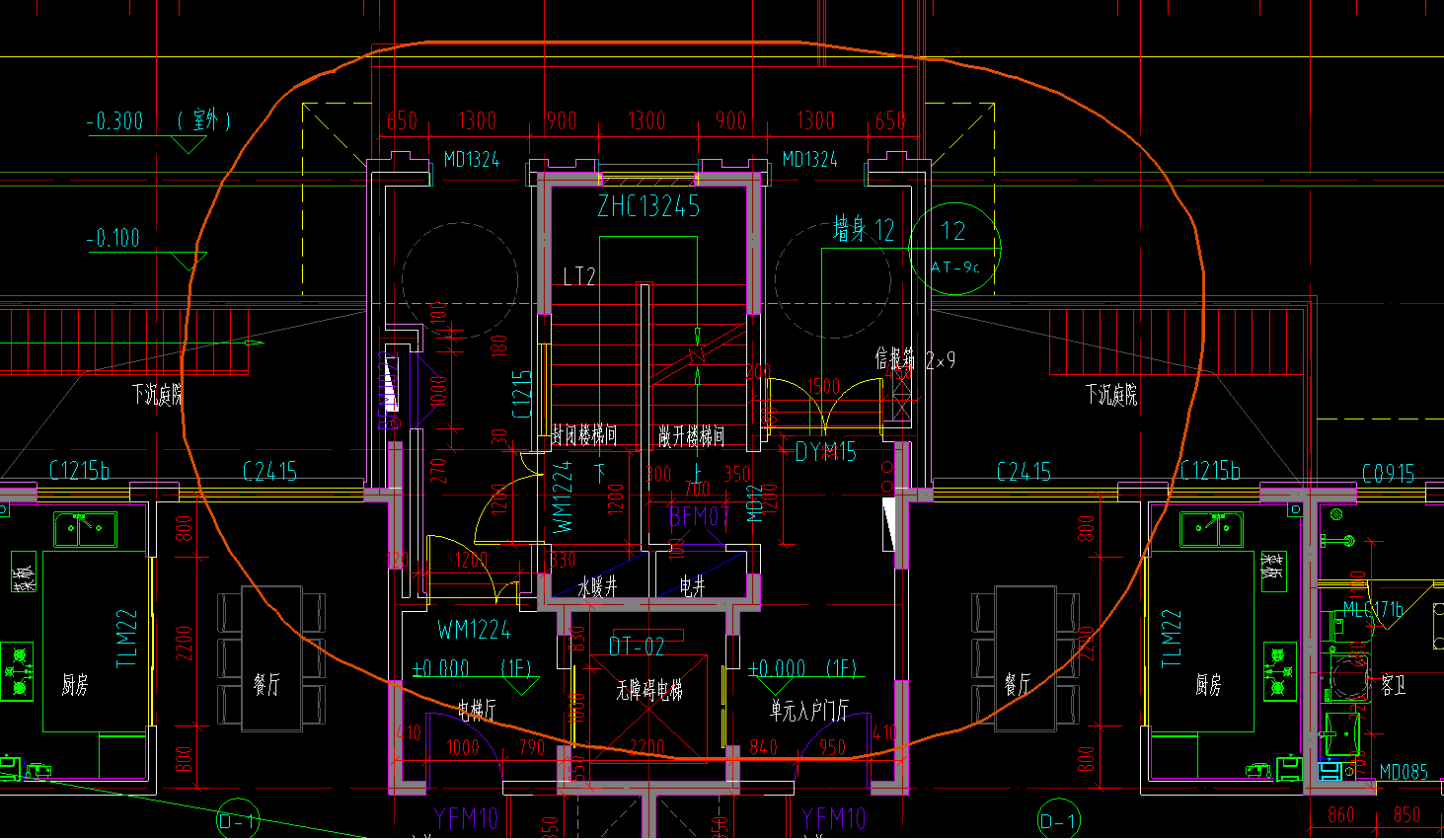Image resolution: width=1444 pixels, height=840 pixels.
Task: Click the 无障碍电梯 label
Action: [649, 690]
